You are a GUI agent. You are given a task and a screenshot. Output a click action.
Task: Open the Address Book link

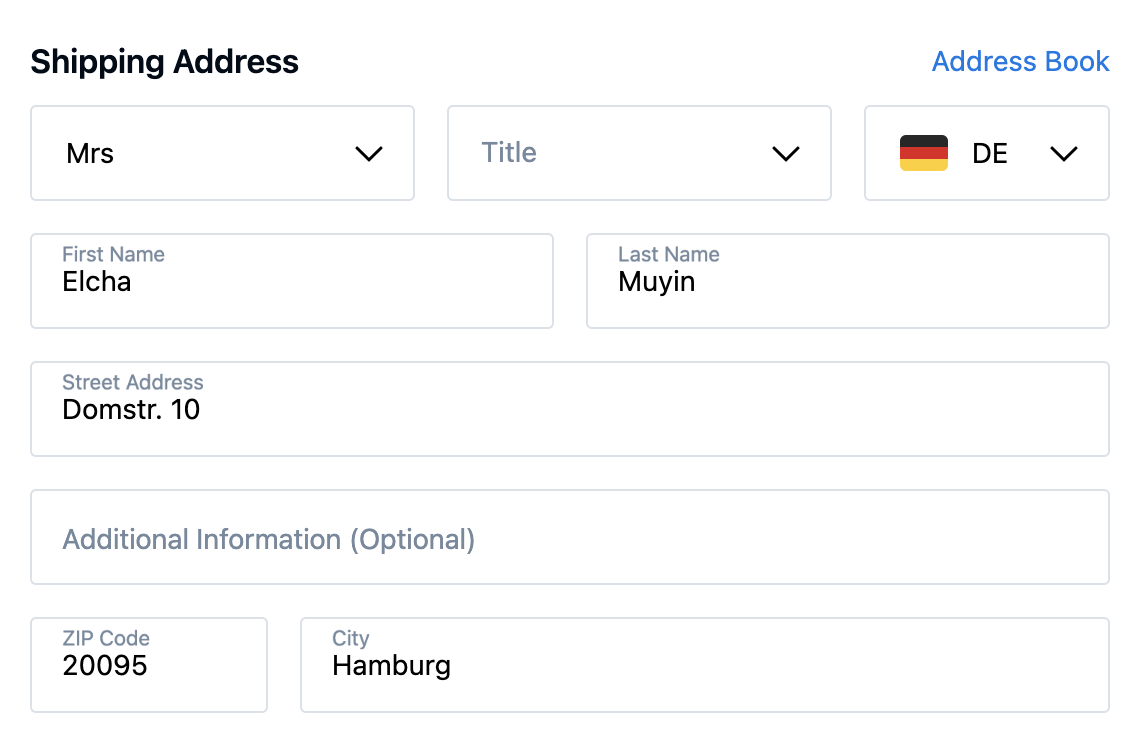point(1020,62)
